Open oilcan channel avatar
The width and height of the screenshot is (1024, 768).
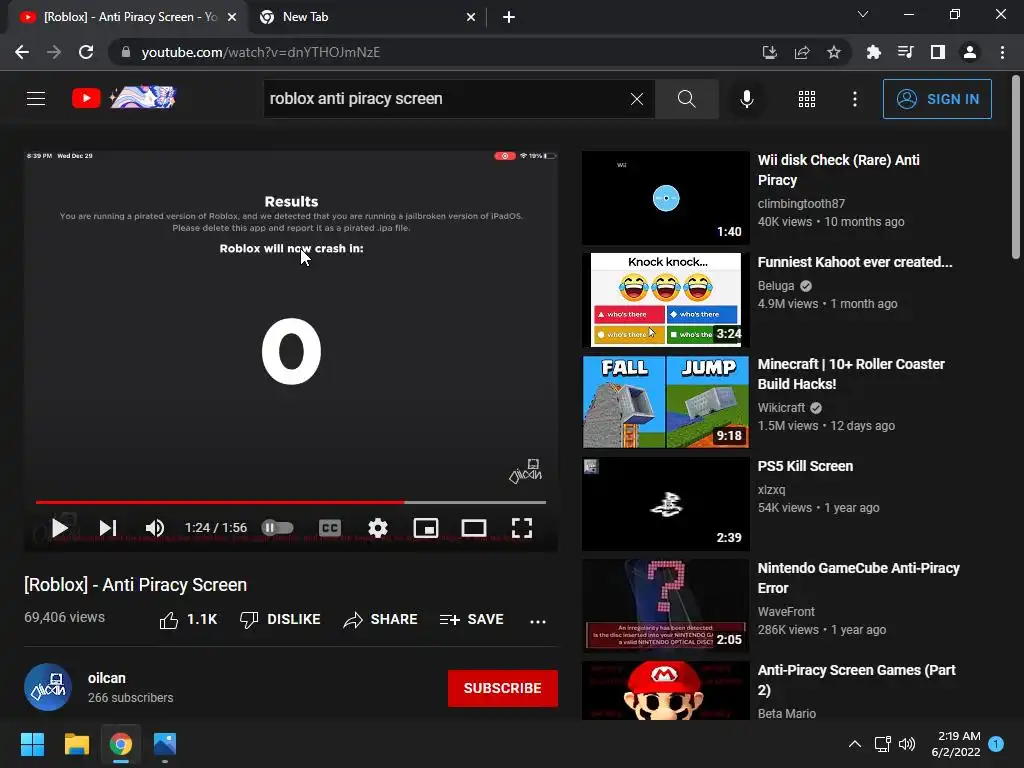pos(48,687)
